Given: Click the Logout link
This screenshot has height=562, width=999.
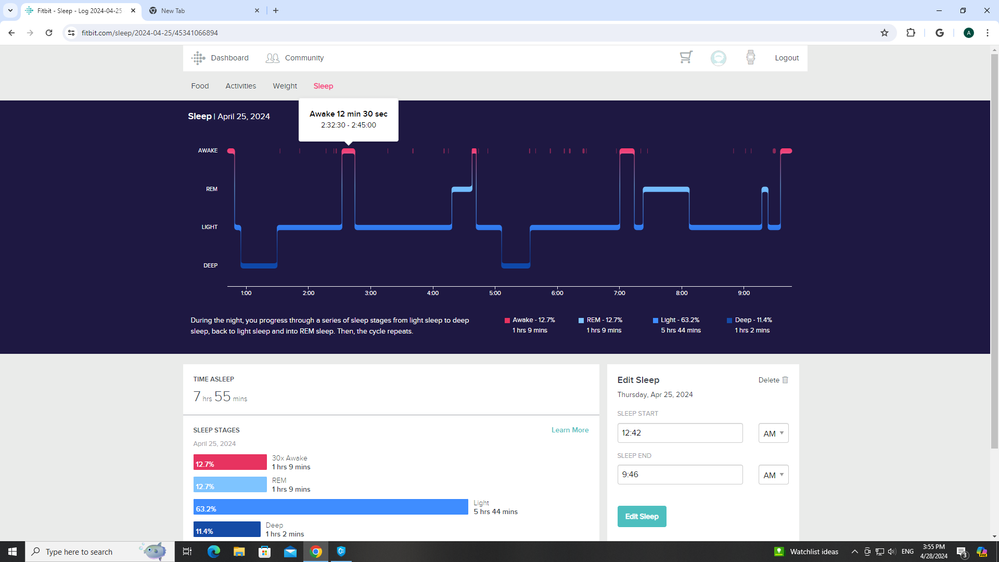Looking at the screenshot, I should [x=786, y=58].
